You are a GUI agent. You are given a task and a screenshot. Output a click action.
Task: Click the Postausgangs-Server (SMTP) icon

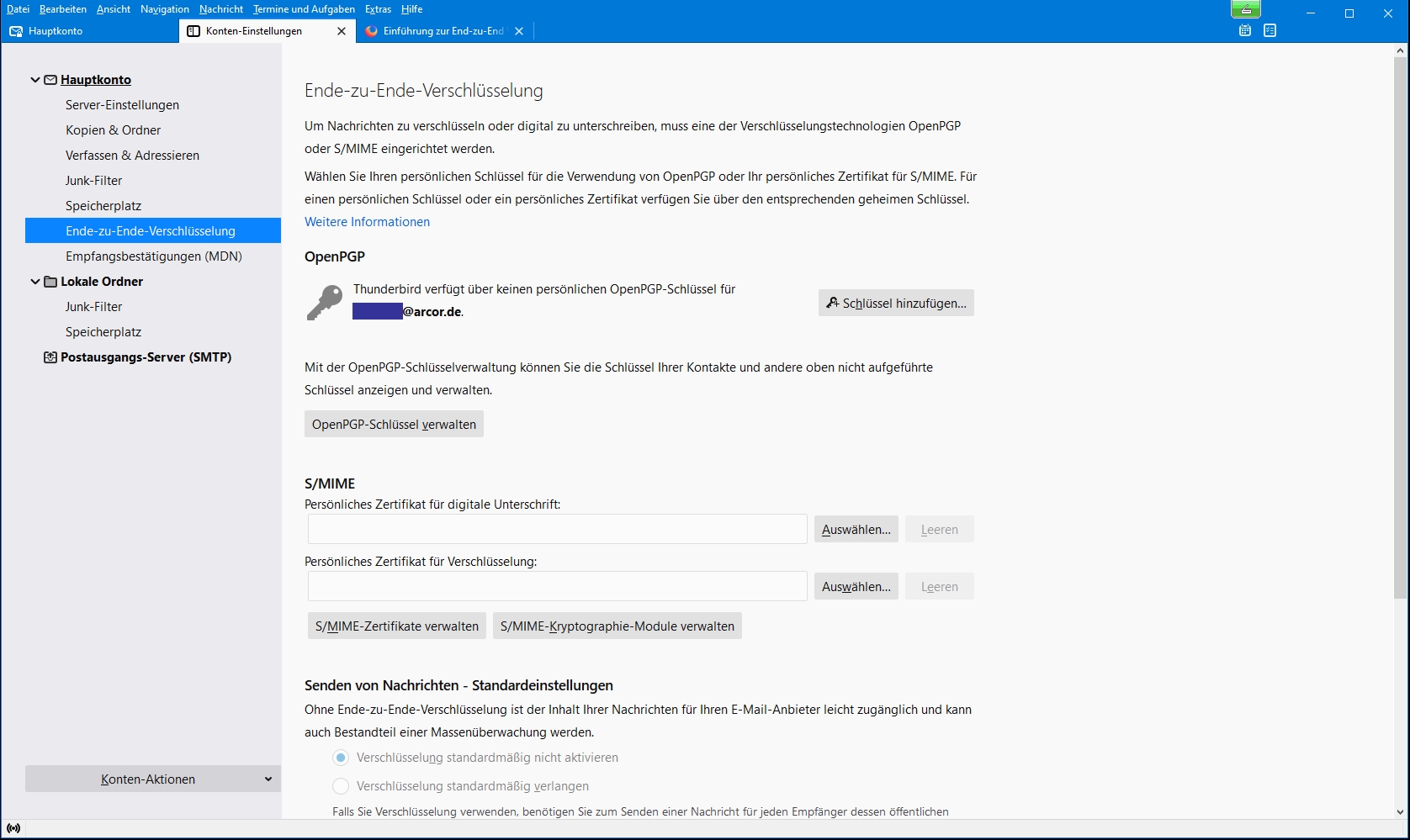[50, 357]
